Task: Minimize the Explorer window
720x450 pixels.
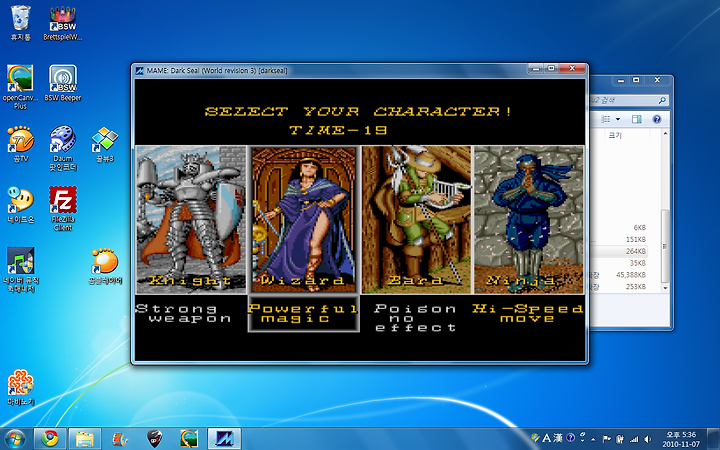Action: pos(621,80)
